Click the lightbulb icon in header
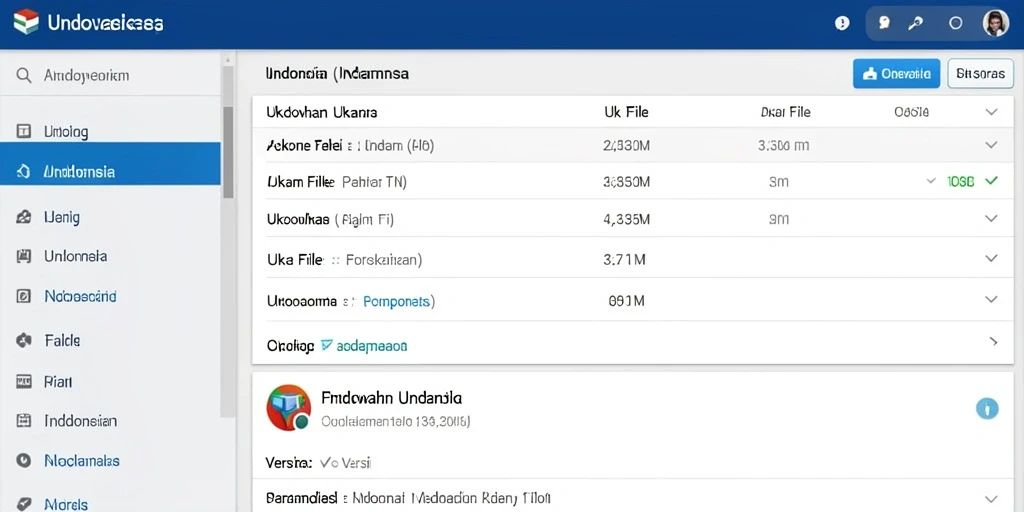Screen dimensions: 1024x512 [884, 23]
